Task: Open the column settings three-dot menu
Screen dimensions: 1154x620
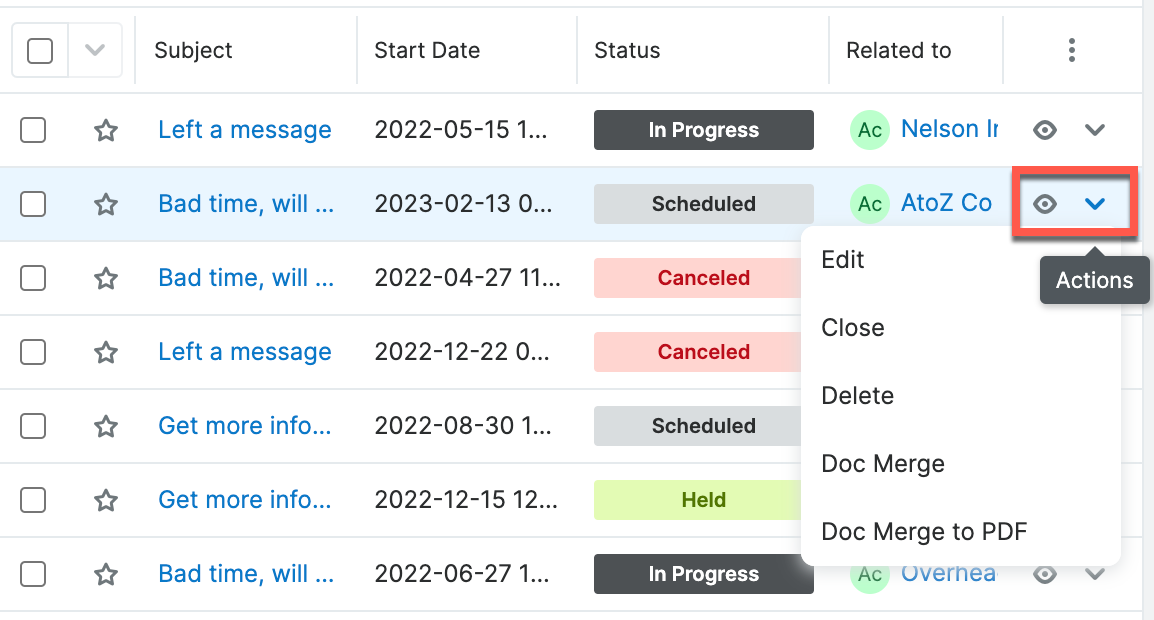Action: tap(1072, 49)
